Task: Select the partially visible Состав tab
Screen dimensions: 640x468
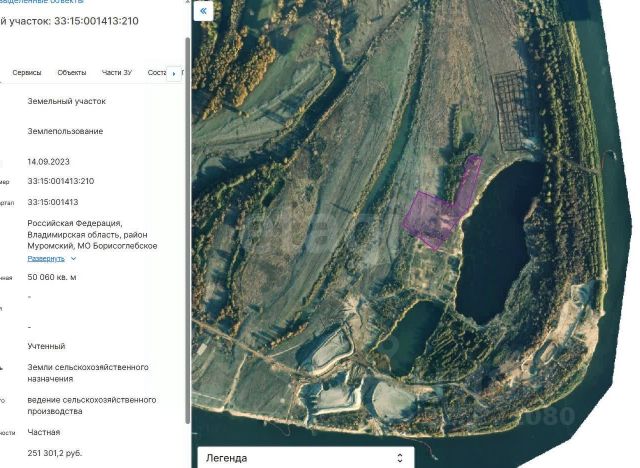Action: [x=157, y=73]
